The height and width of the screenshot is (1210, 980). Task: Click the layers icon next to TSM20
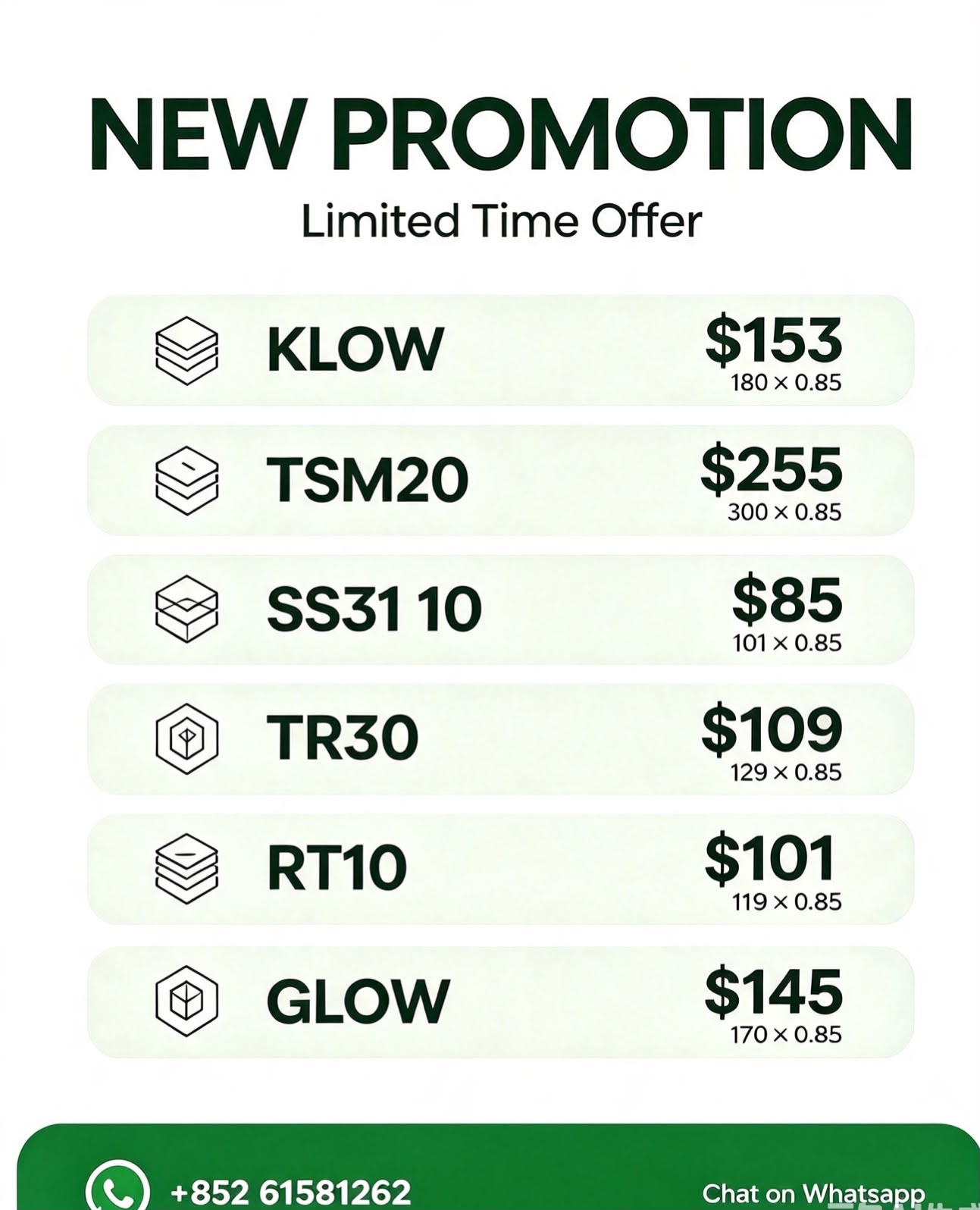(186, 480)
